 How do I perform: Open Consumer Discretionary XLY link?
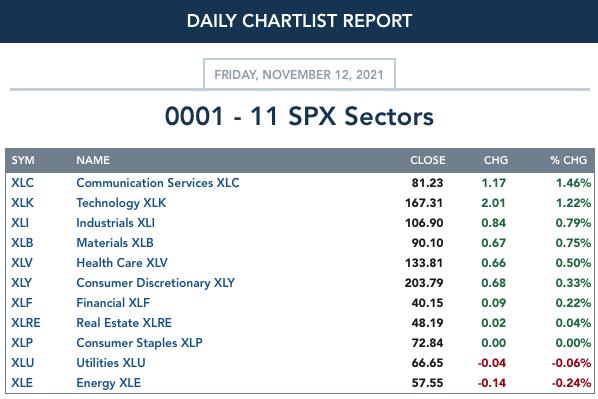tap(156, 283)
